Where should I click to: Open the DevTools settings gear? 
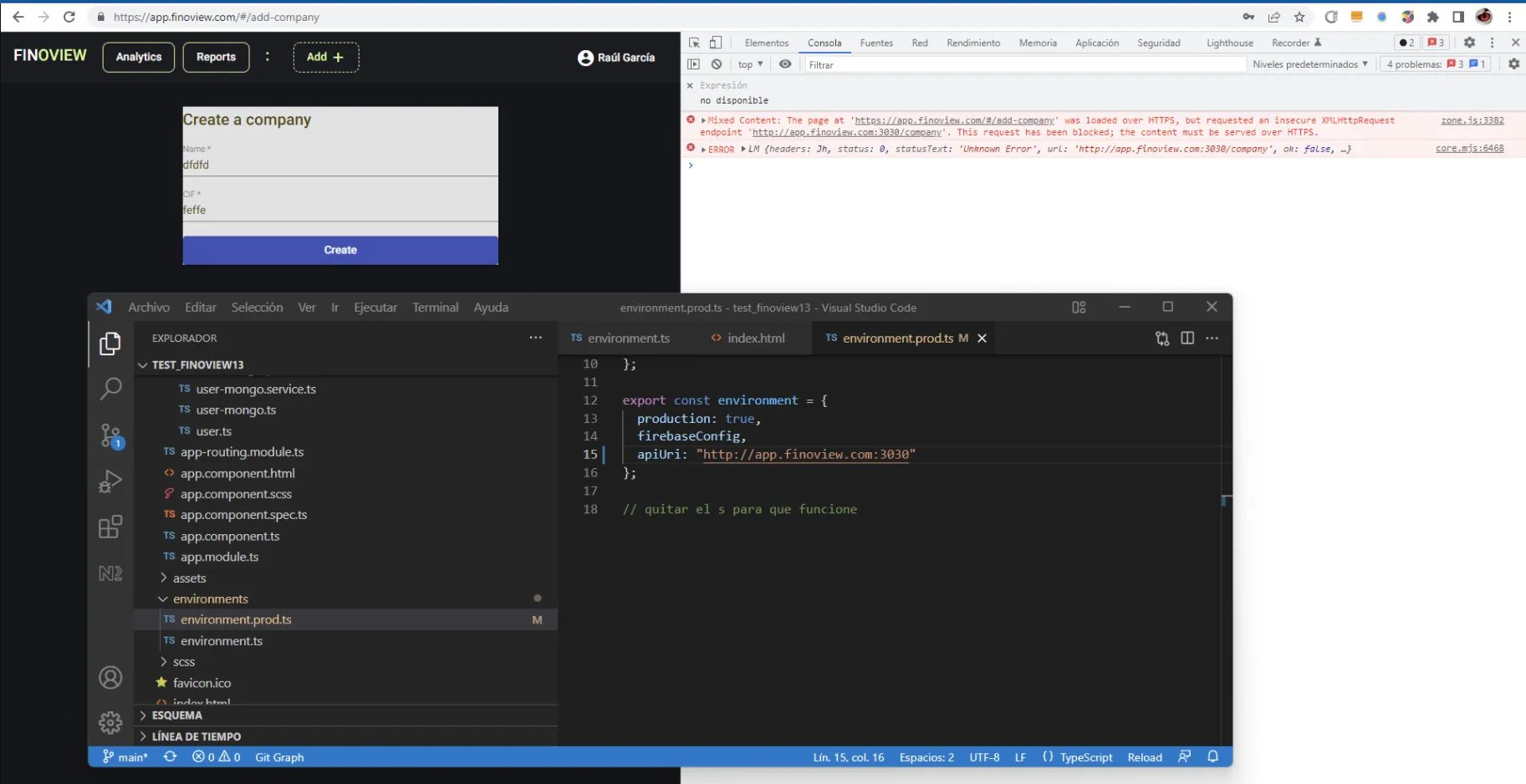1469,43
